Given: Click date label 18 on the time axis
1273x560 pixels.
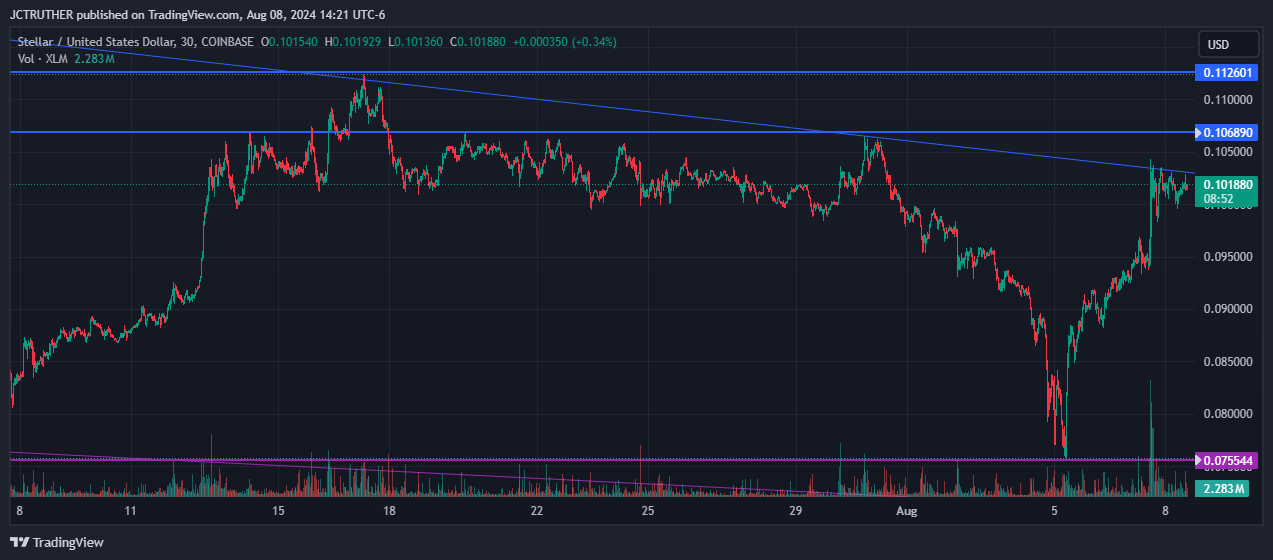Looking at the screenshot, I should [389, 511].
